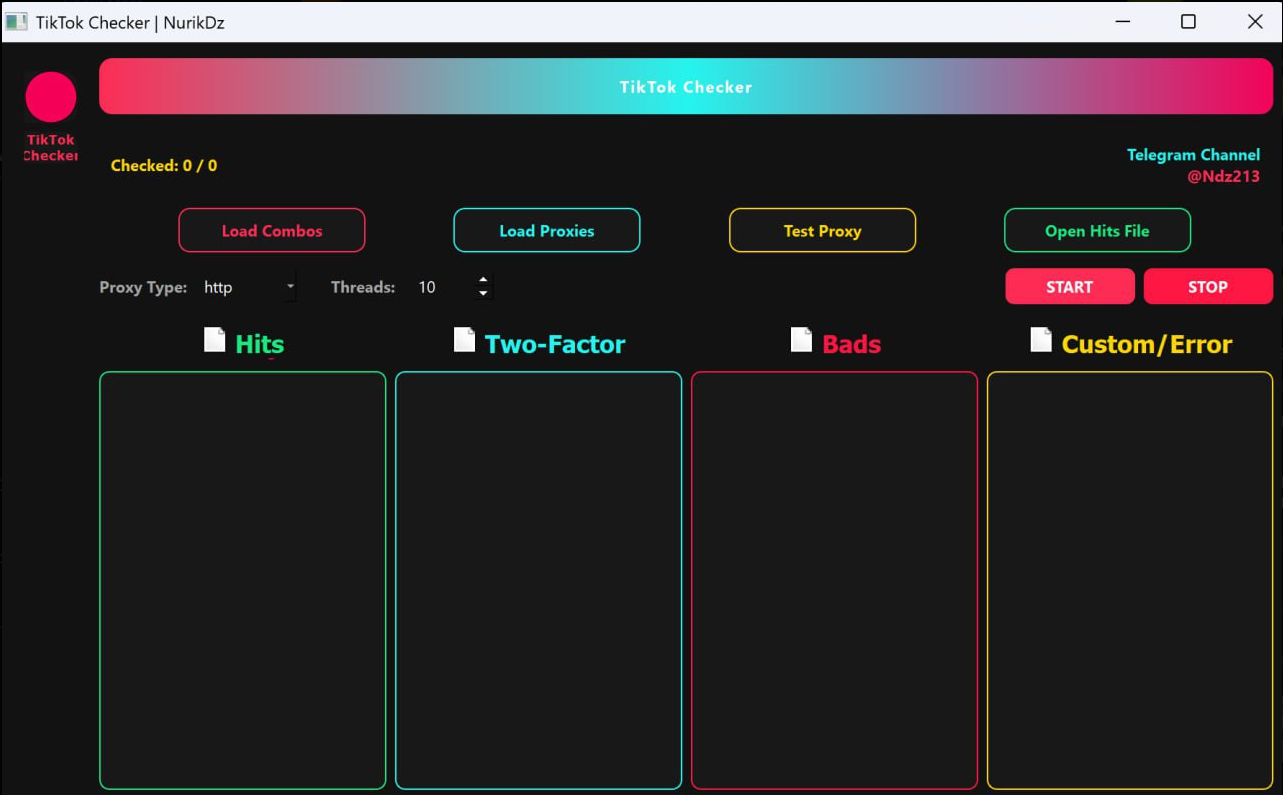
Task: Click inside the yellow Custom/Error results box
Action: 1130,580
